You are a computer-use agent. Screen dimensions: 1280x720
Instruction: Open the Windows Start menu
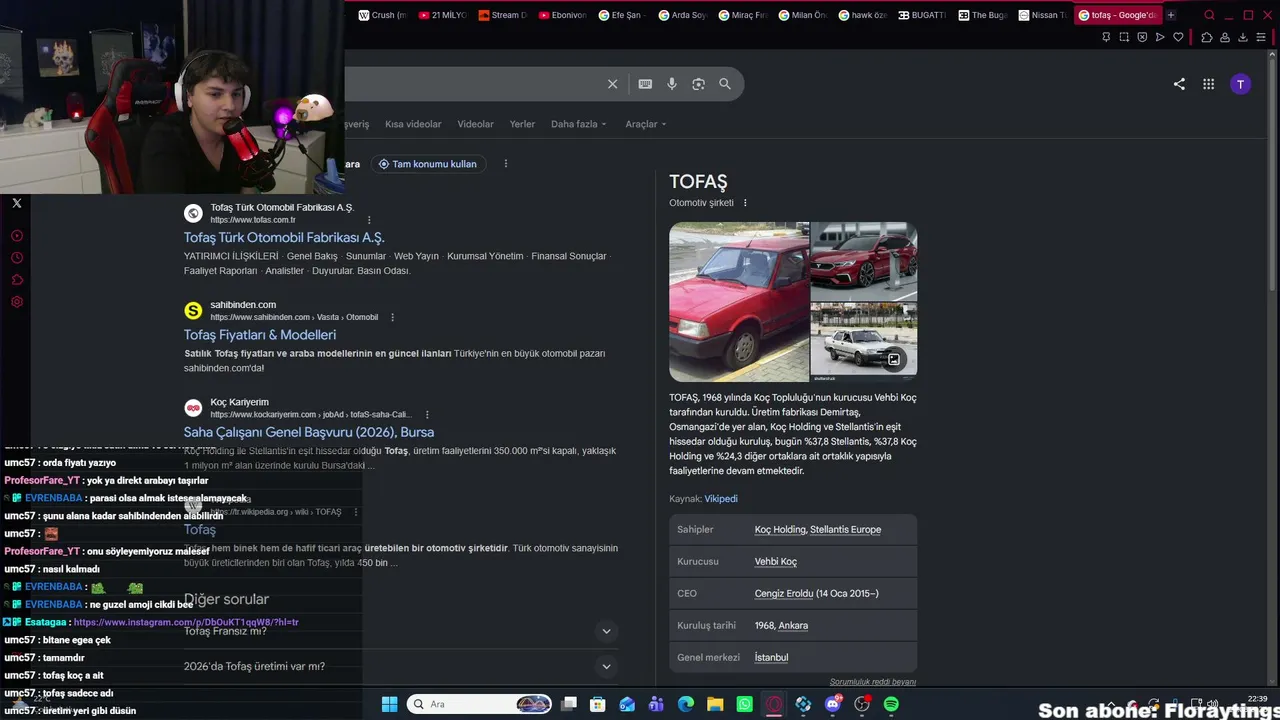389,704
